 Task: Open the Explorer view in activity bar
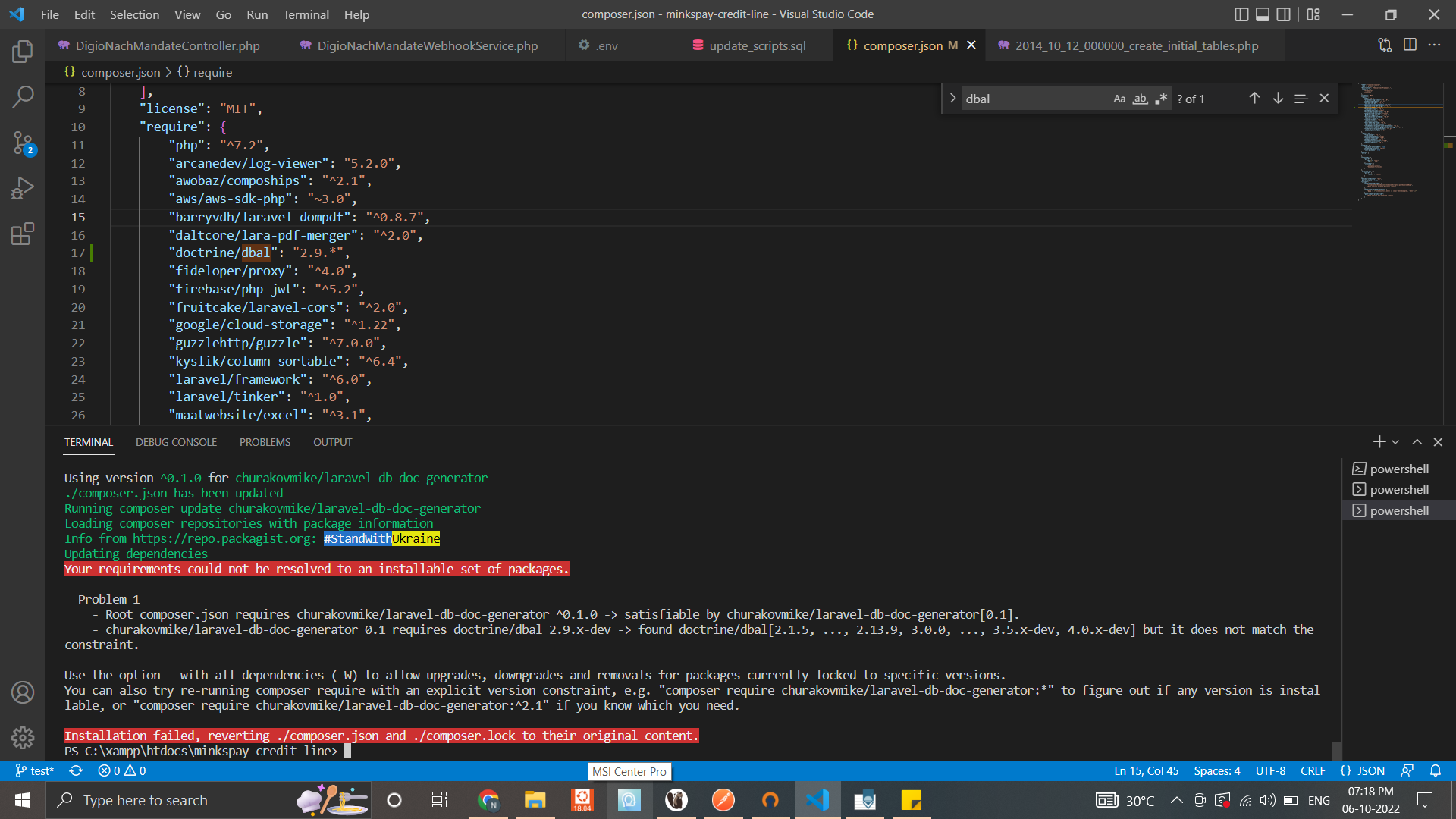(x=23, y=52)
